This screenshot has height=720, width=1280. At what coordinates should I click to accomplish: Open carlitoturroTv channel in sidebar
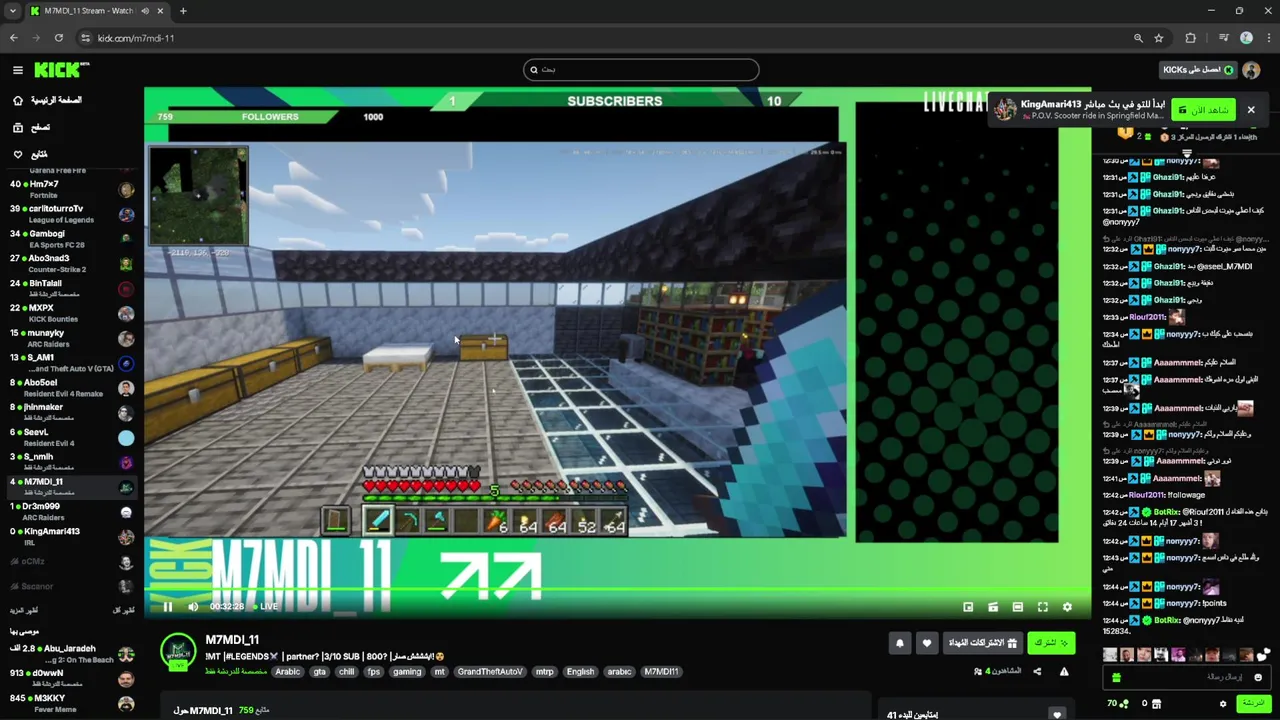pos(70,214)
